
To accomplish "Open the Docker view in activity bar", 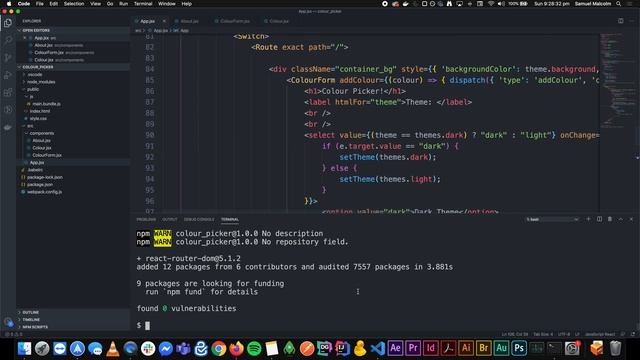I will 8,127.
